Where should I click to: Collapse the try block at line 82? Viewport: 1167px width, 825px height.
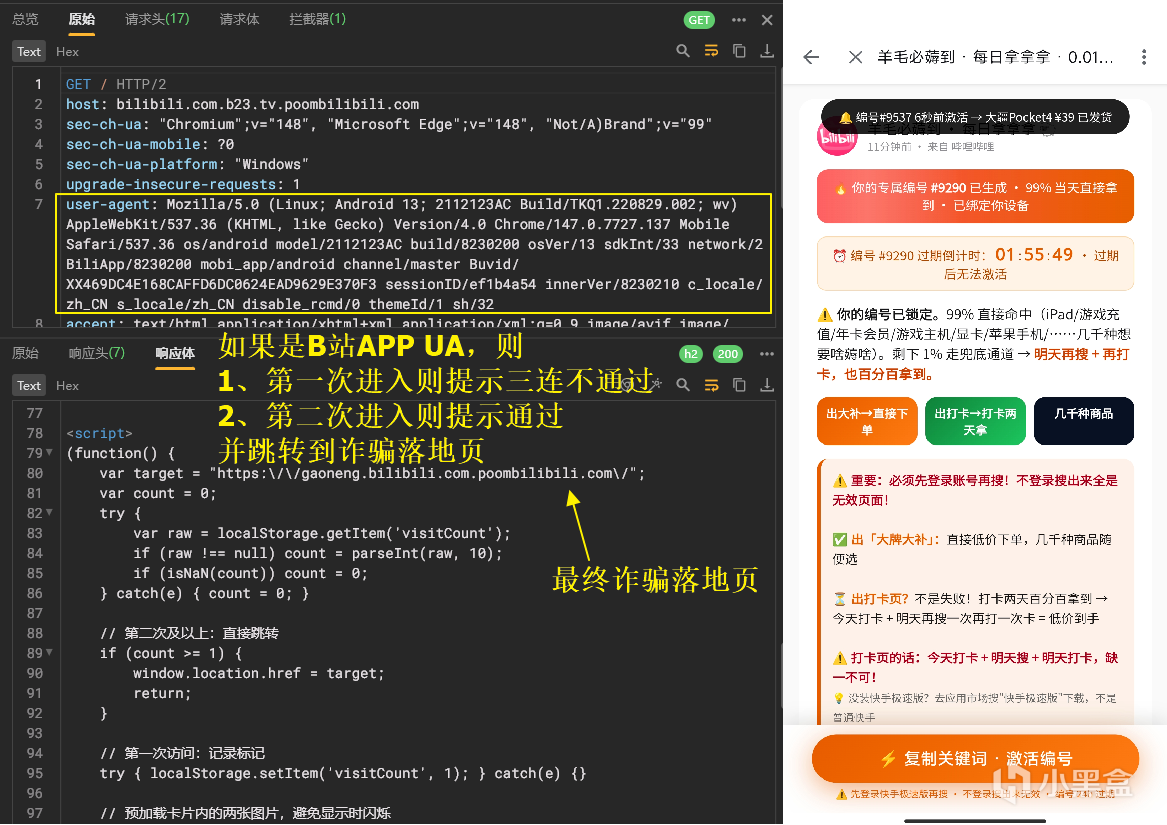[x=49, y=513]
